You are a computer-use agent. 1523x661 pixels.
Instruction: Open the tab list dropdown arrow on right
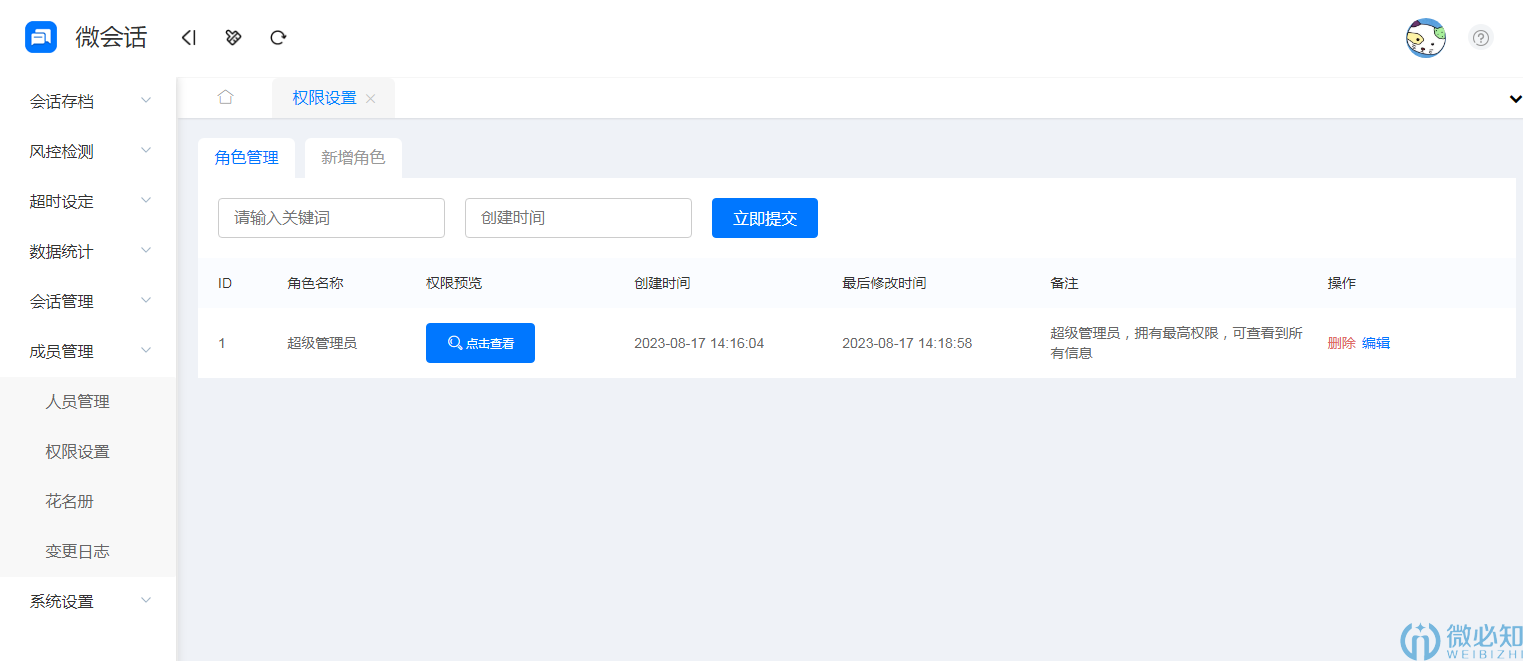[1513, 99]
